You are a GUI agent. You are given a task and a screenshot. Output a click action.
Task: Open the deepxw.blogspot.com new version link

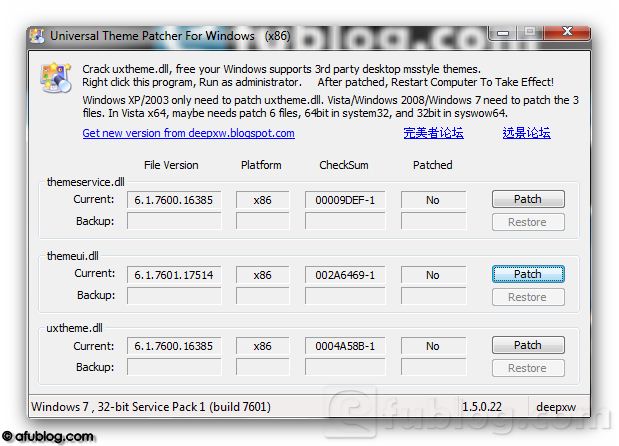pos(188,133)
